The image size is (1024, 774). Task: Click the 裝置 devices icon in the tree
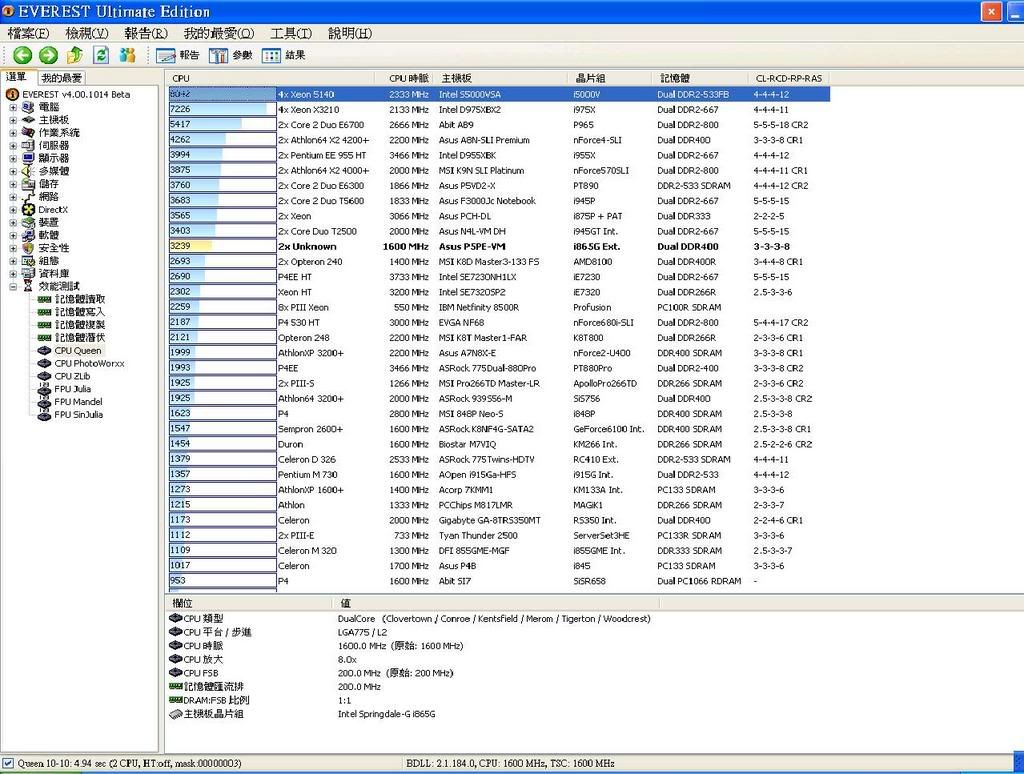coord(28,222)
